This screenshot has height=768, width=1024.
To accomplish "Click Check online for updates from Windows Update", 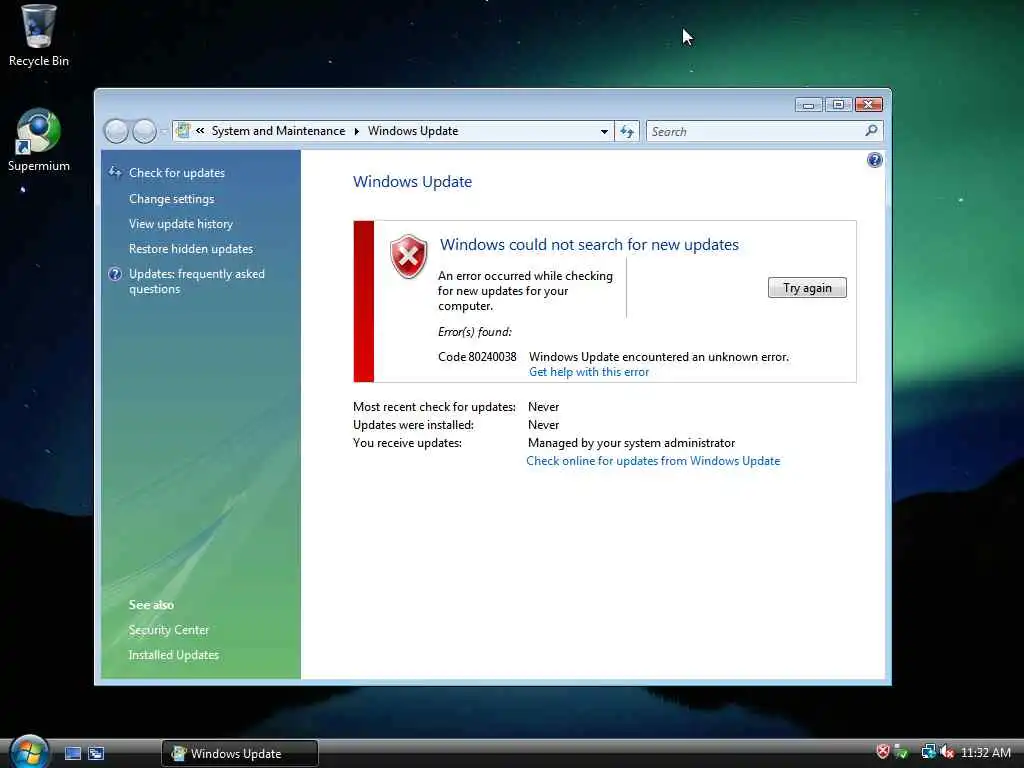I will point(653,461).
